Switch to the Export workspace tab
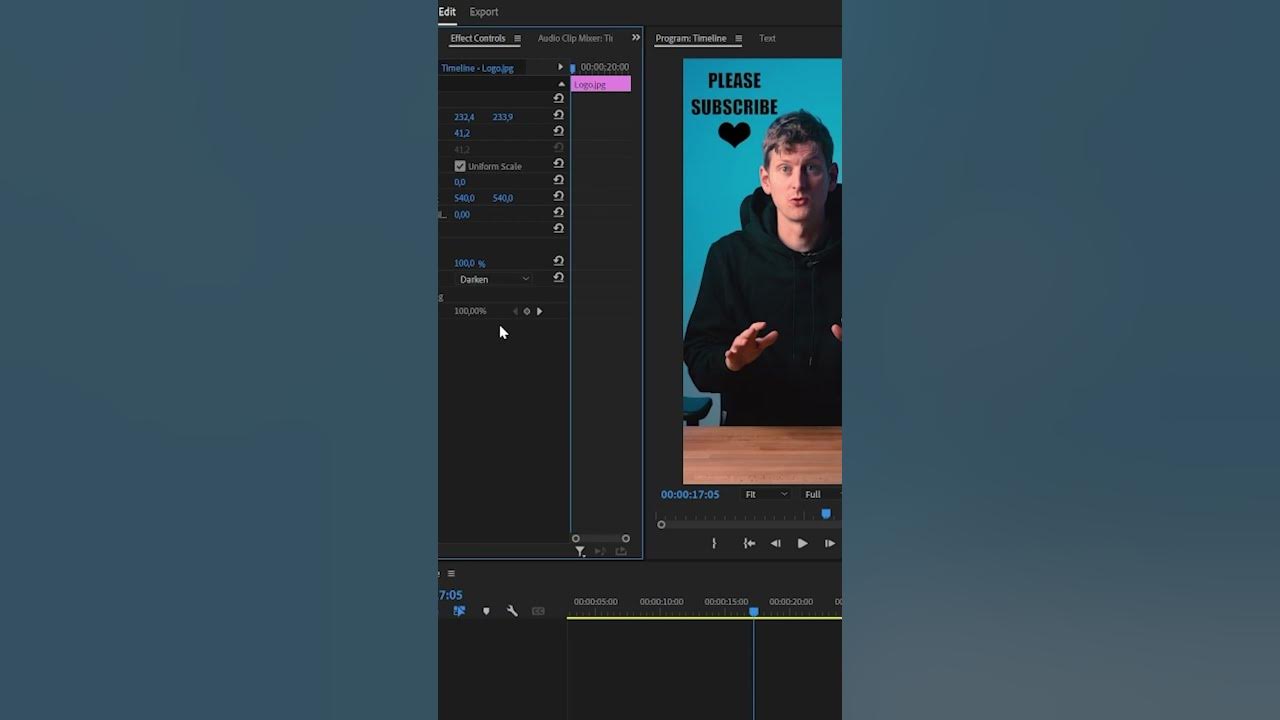The image size is (1280, 720). [484, 12]
